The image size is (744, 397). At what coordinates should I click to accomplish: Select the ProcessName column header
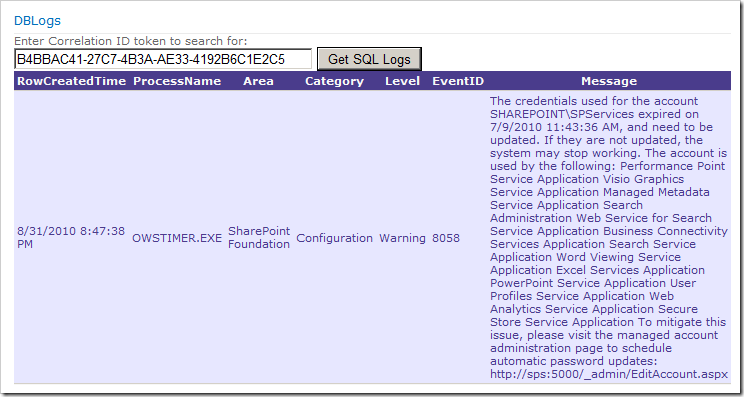177,81
